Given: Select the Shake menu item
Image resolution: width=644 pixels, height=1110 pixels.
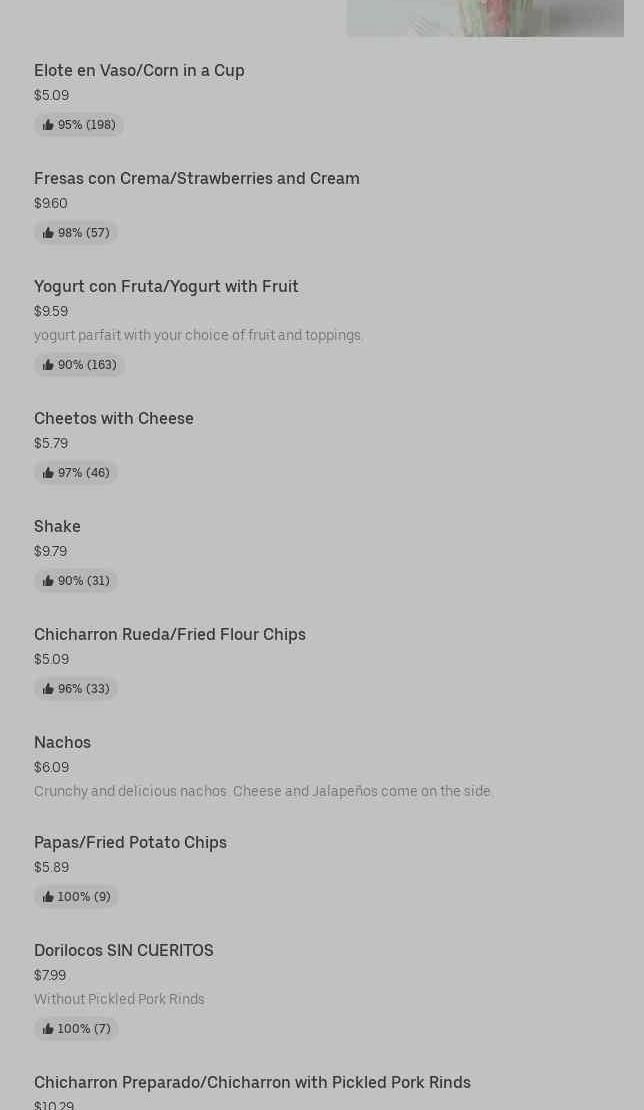Looking at the screenshot, I should (x=57, y=526).
